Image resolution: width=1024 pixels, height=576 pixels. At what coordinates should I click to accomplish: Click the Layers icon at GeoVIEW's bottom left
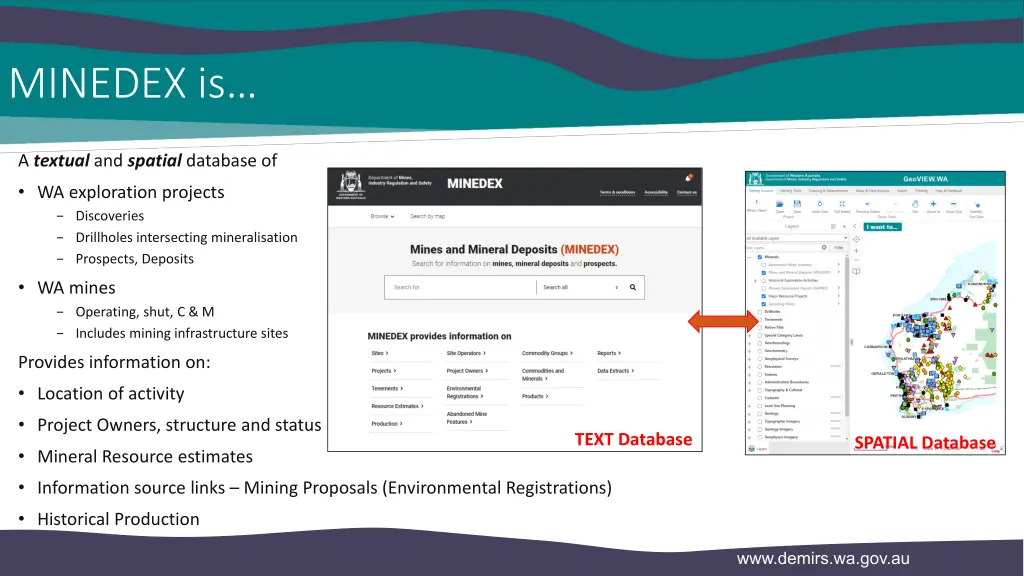(x=752, y=449)
